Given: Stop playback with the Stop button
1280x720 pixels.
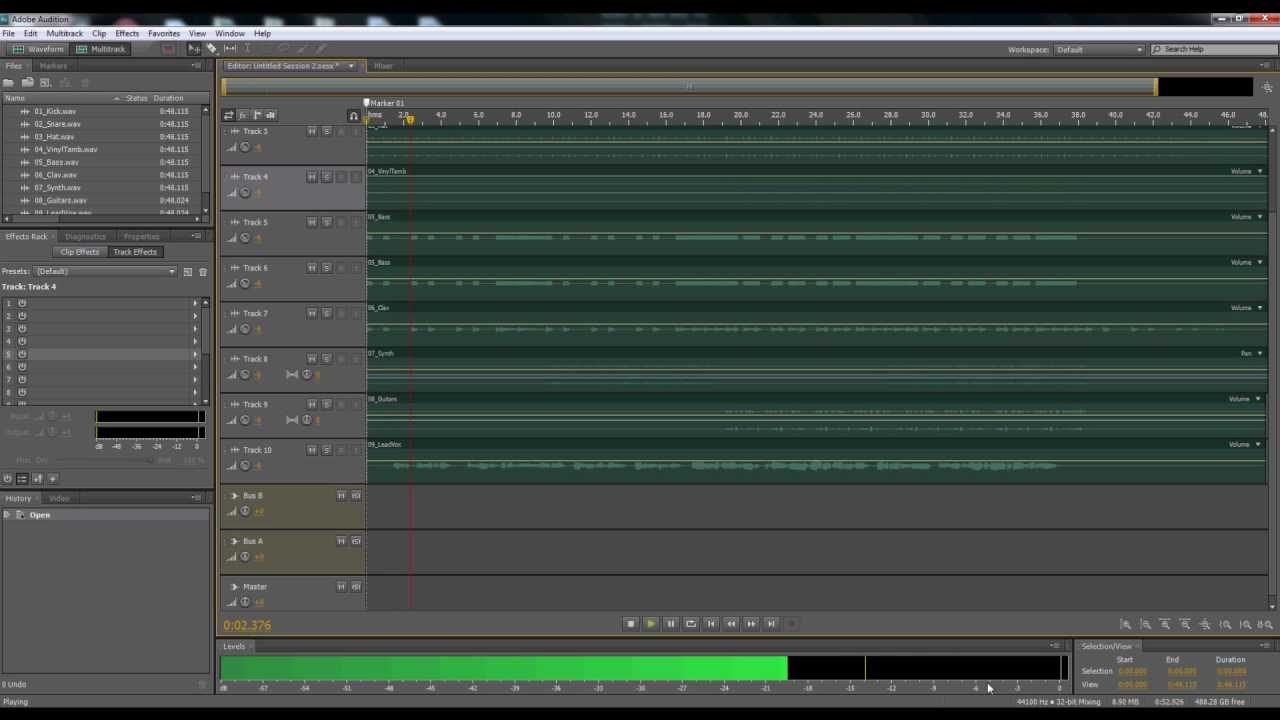Looking at the screenshot, I should [x=630, y=623].
